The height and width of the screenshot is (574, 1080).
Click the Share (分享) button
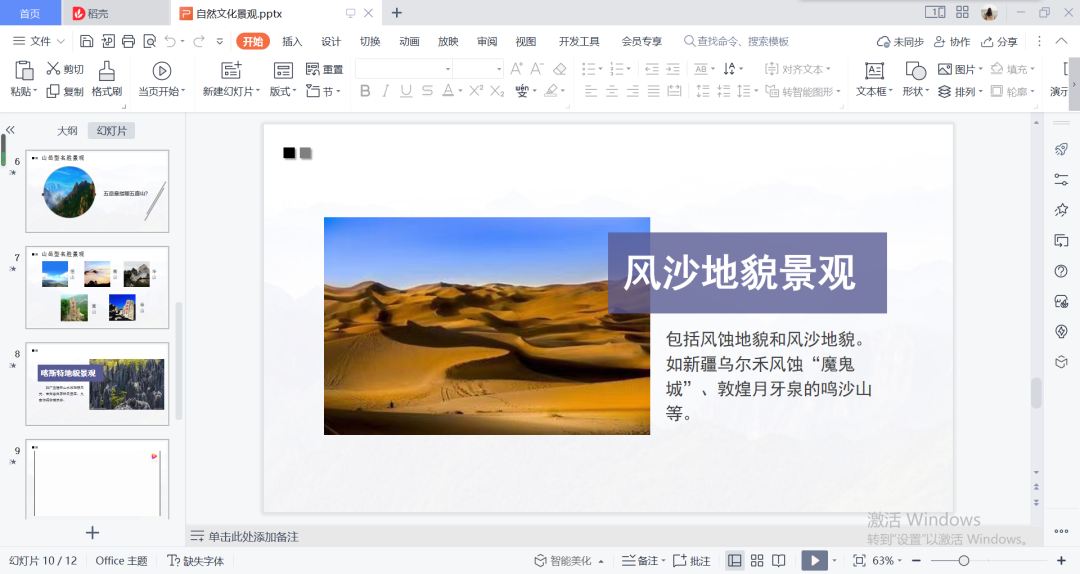click(999, 42)
